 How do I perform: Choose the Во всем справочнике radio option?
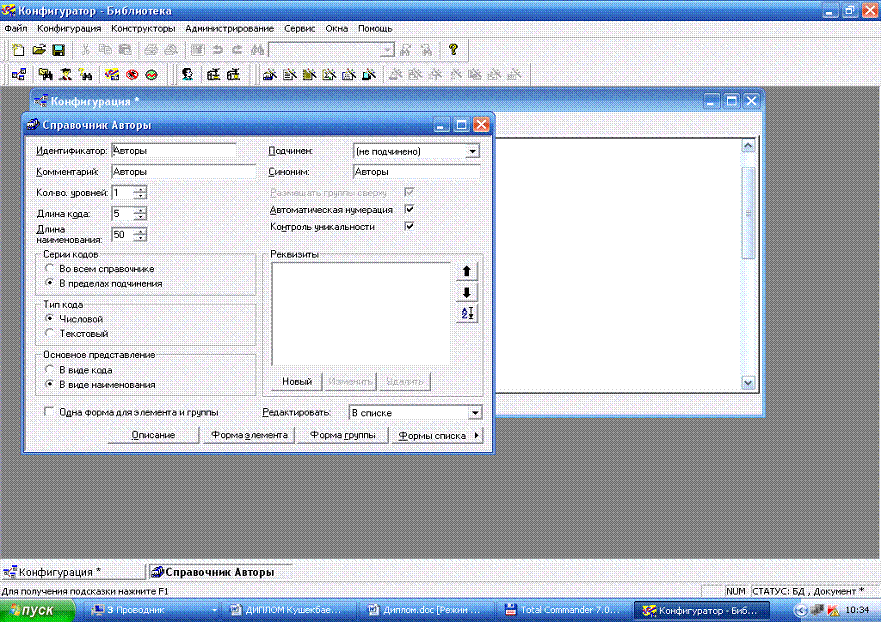click(x=50, y=269)
